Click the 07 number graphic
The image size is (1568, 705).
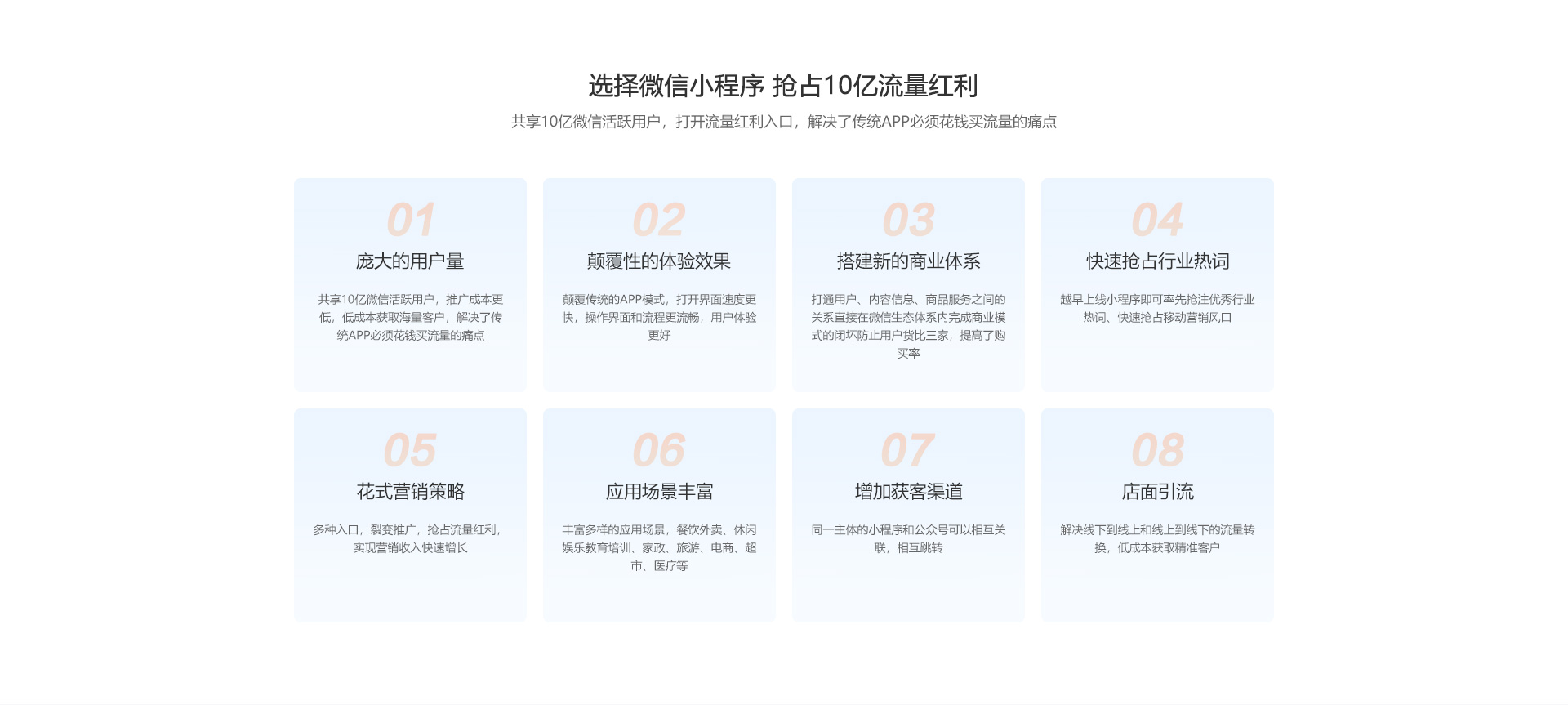[x=908, y=450]
